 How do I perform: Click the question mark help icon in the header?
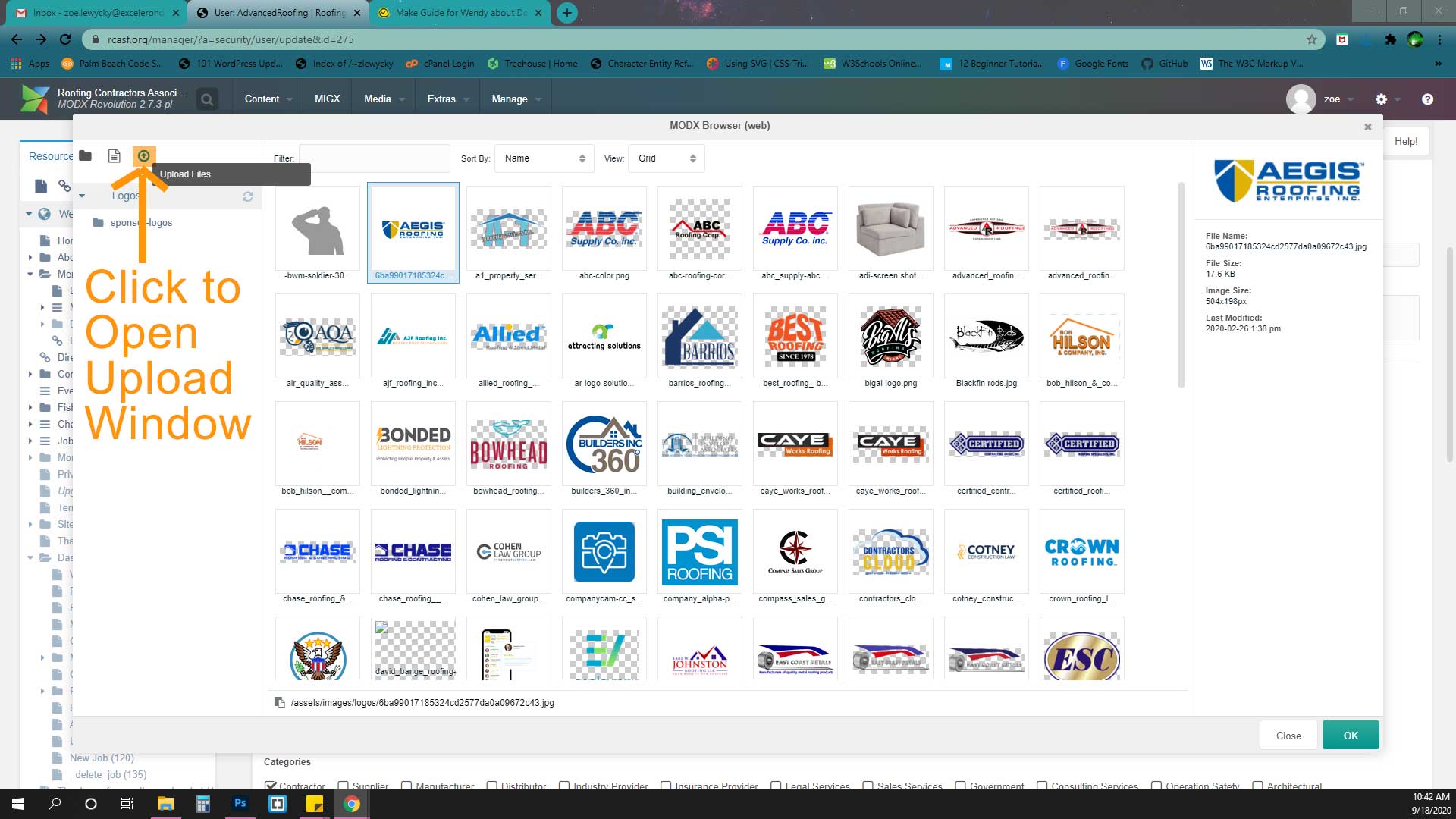click(1427, 99)
